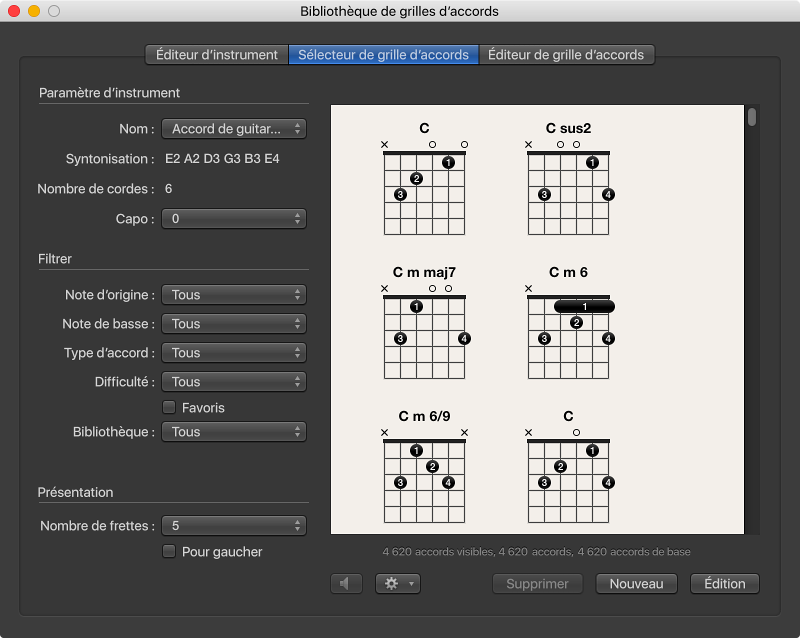Click the chord list vertical scrollbar
This screenshot has height=640, width=802.
click(x=752, y=117)
